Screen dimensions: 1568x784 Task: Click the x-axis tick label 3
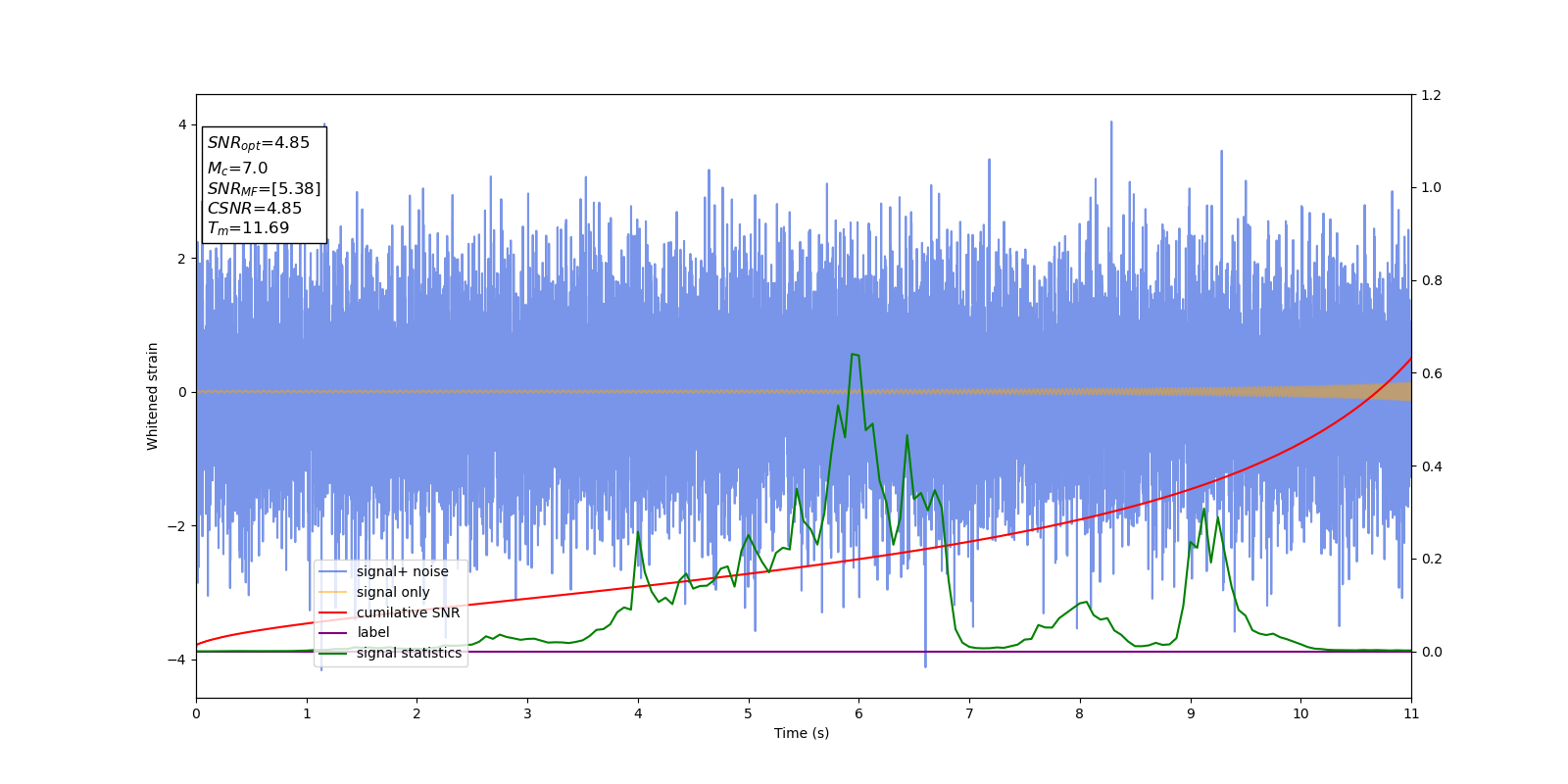click(x=527, y=713)
